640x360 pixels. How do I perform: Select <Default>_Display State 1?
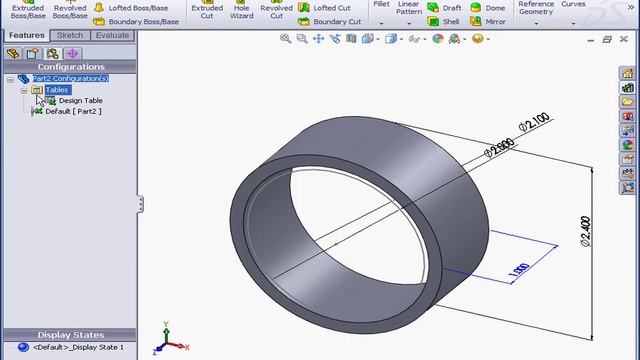pyautogui.click(x=78, y=347)
